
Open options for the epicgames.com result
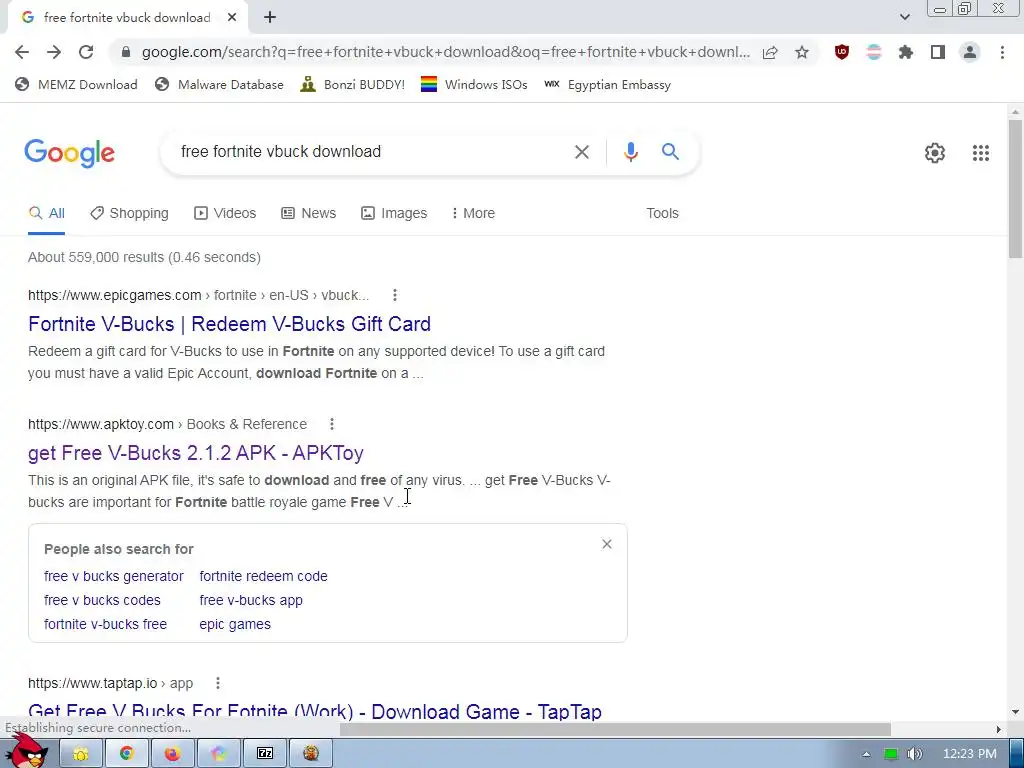tap(394, 295)
